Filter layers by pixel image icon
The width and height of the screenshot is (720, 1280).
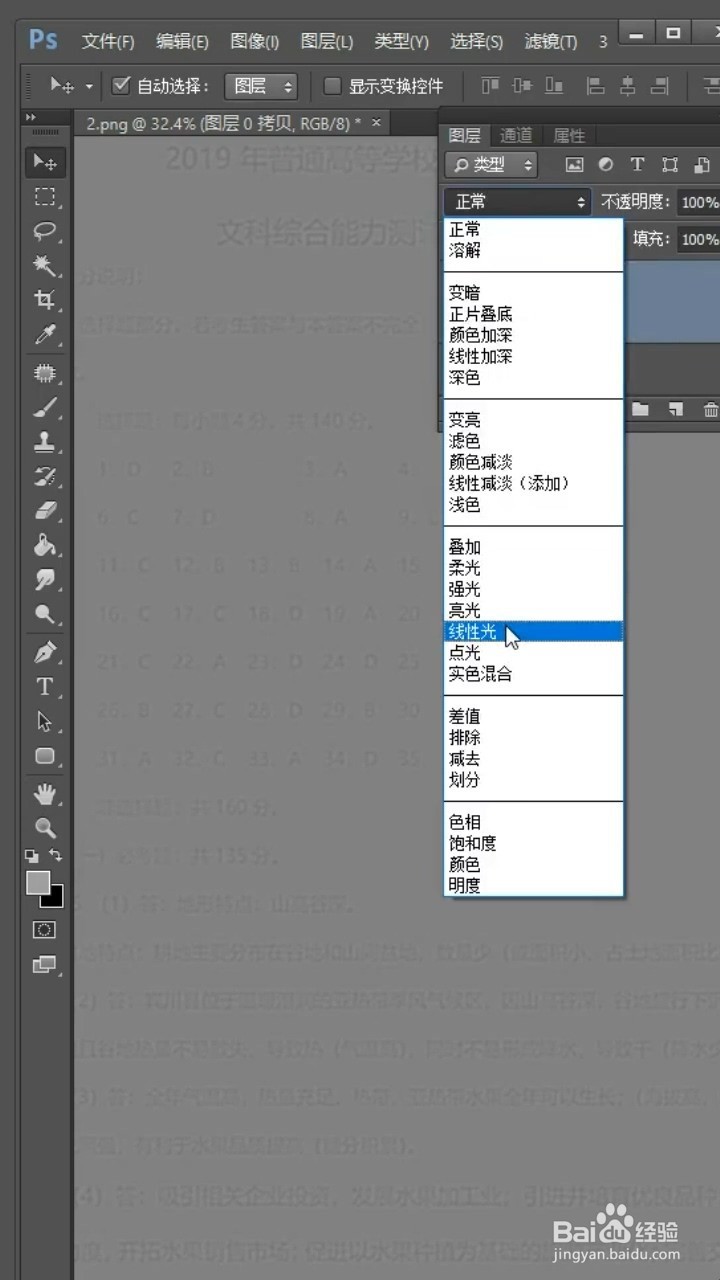[x=574, y=165]
